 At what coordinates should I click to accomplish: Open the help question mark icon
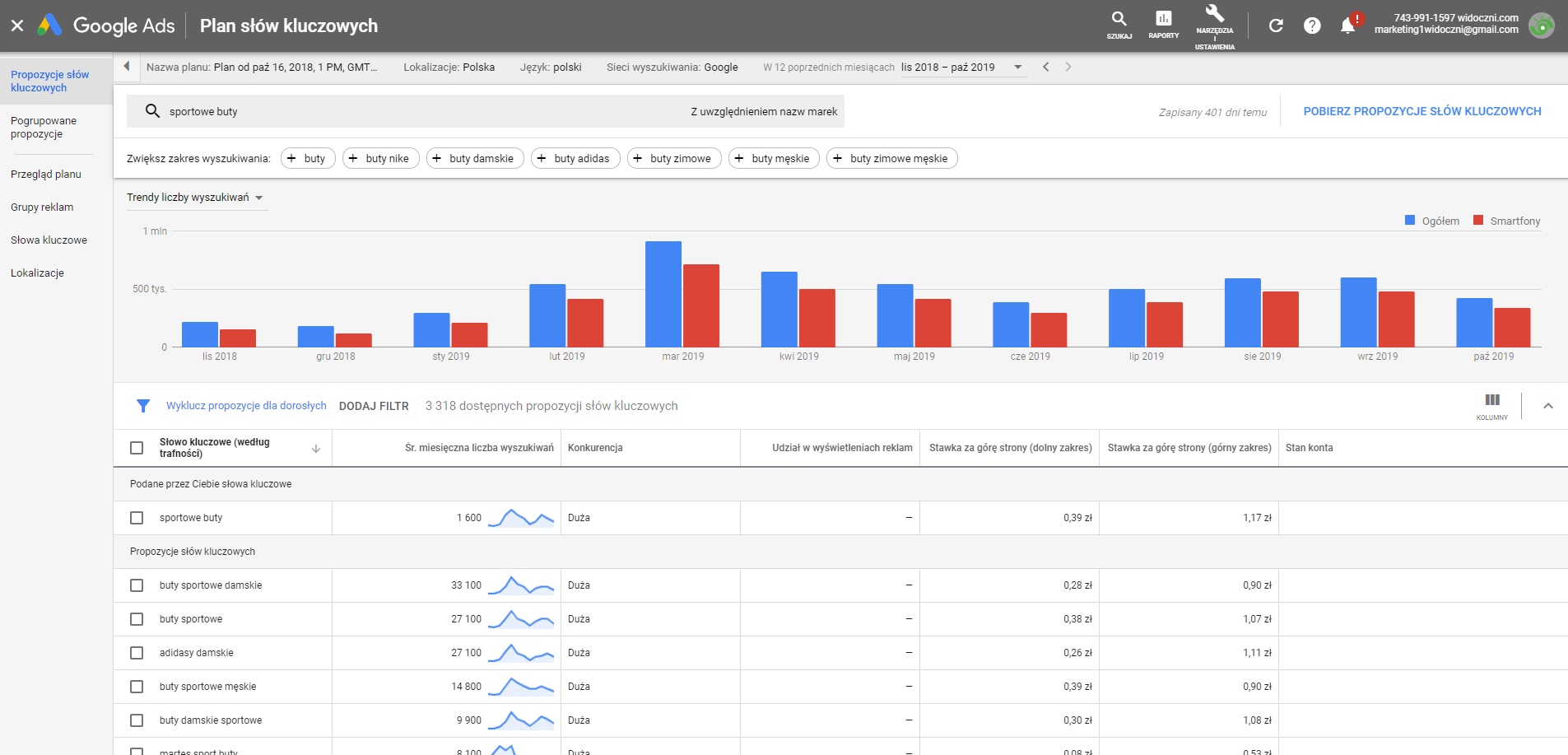(1312, 26)
